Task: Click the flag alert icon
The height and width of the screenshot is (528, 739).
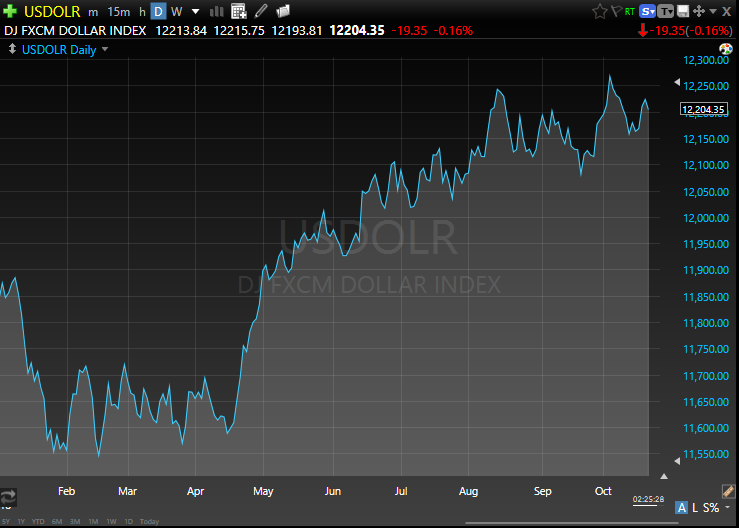Action: [616, 11]
